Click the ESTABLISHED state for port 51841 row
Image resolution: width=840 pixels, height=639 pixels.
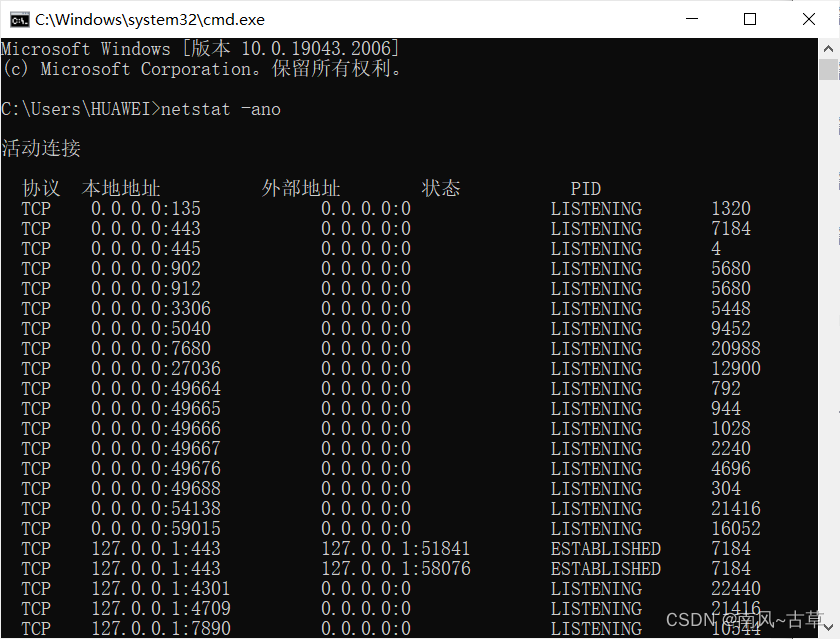click(606, 549)
